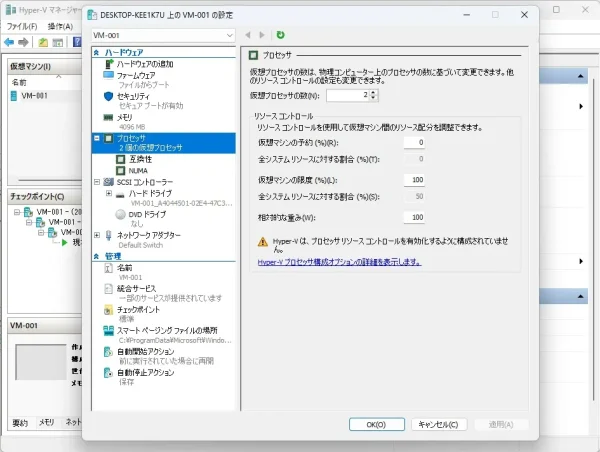600x452 pixels.
Task: Select ハードウェアの追加 in the settings tree
Action: (145, 64)
